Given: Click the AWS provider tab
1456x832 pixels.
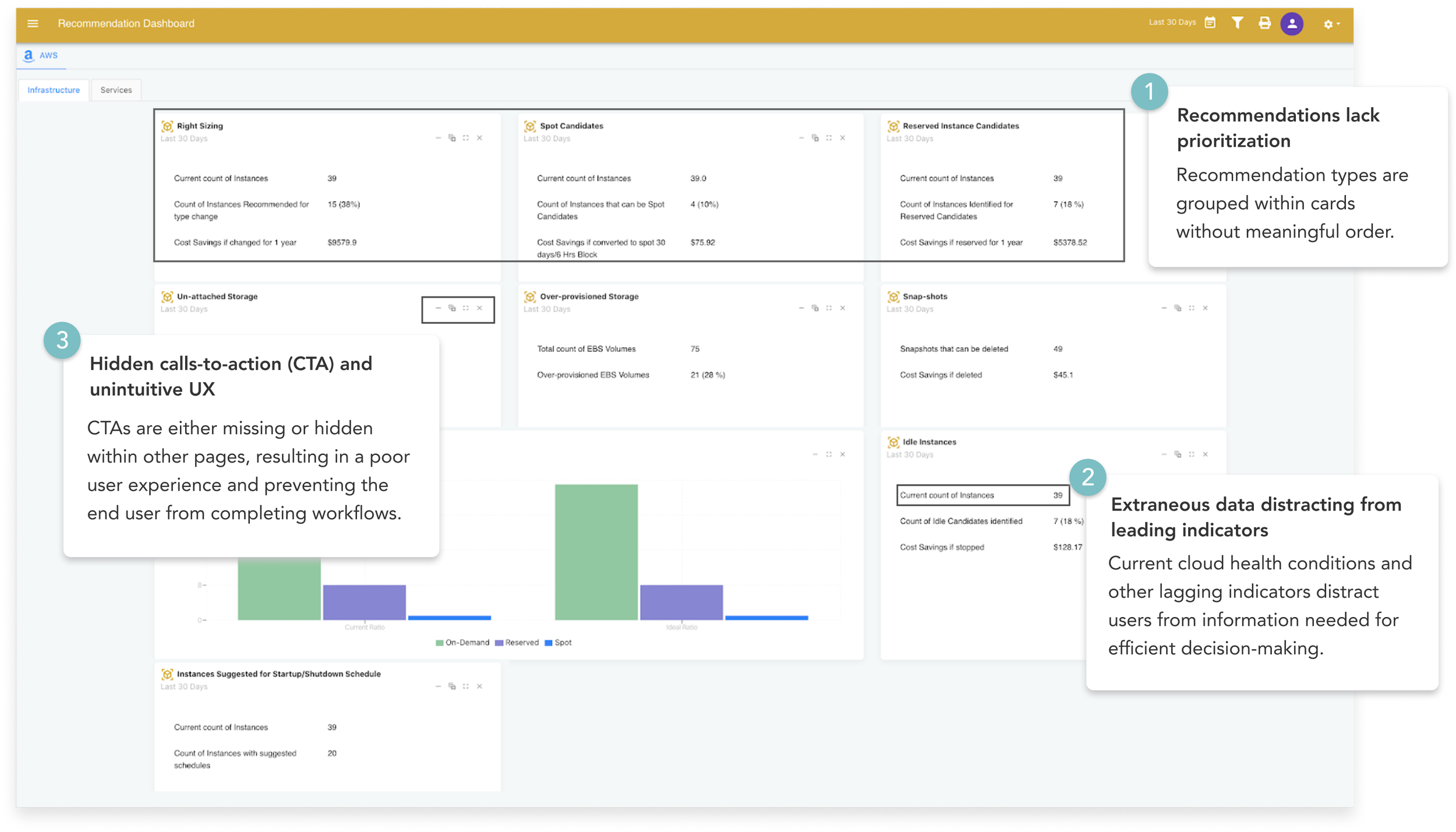Looking at the screenshot, I should [41, 55].
